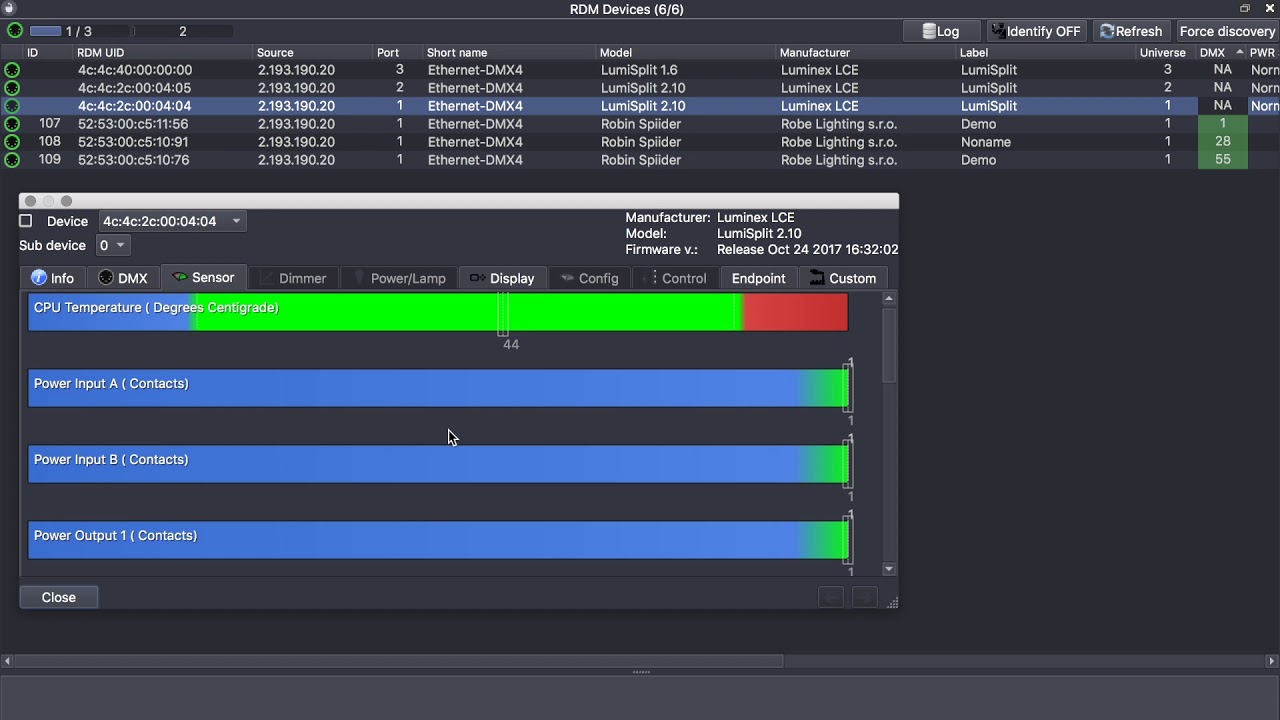Select device row 4c:4c:40:00:00:00
Viewport: 1280px width, 720px height.
point(640,70)
